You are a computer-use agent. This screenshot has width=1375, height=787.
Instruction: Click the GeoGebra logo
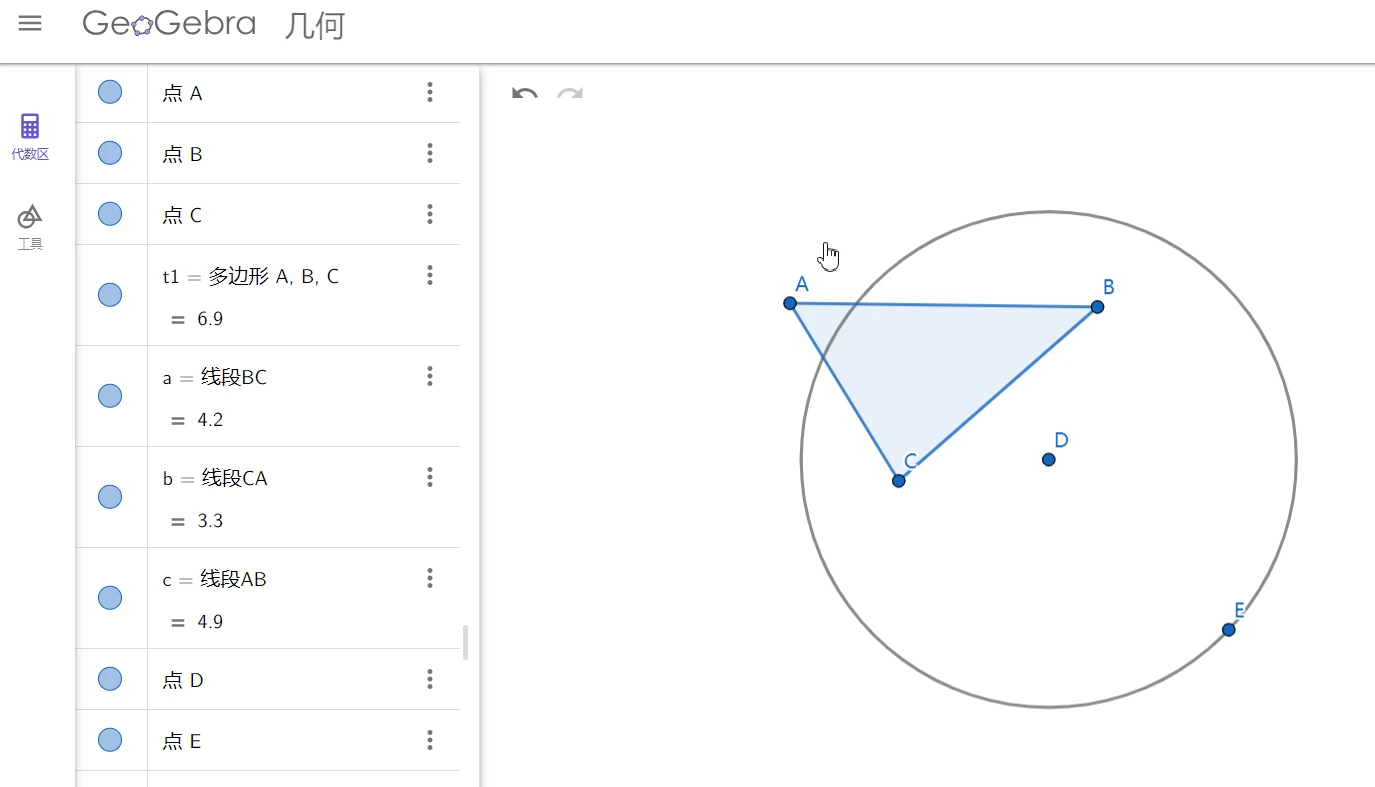coord(169,24)
